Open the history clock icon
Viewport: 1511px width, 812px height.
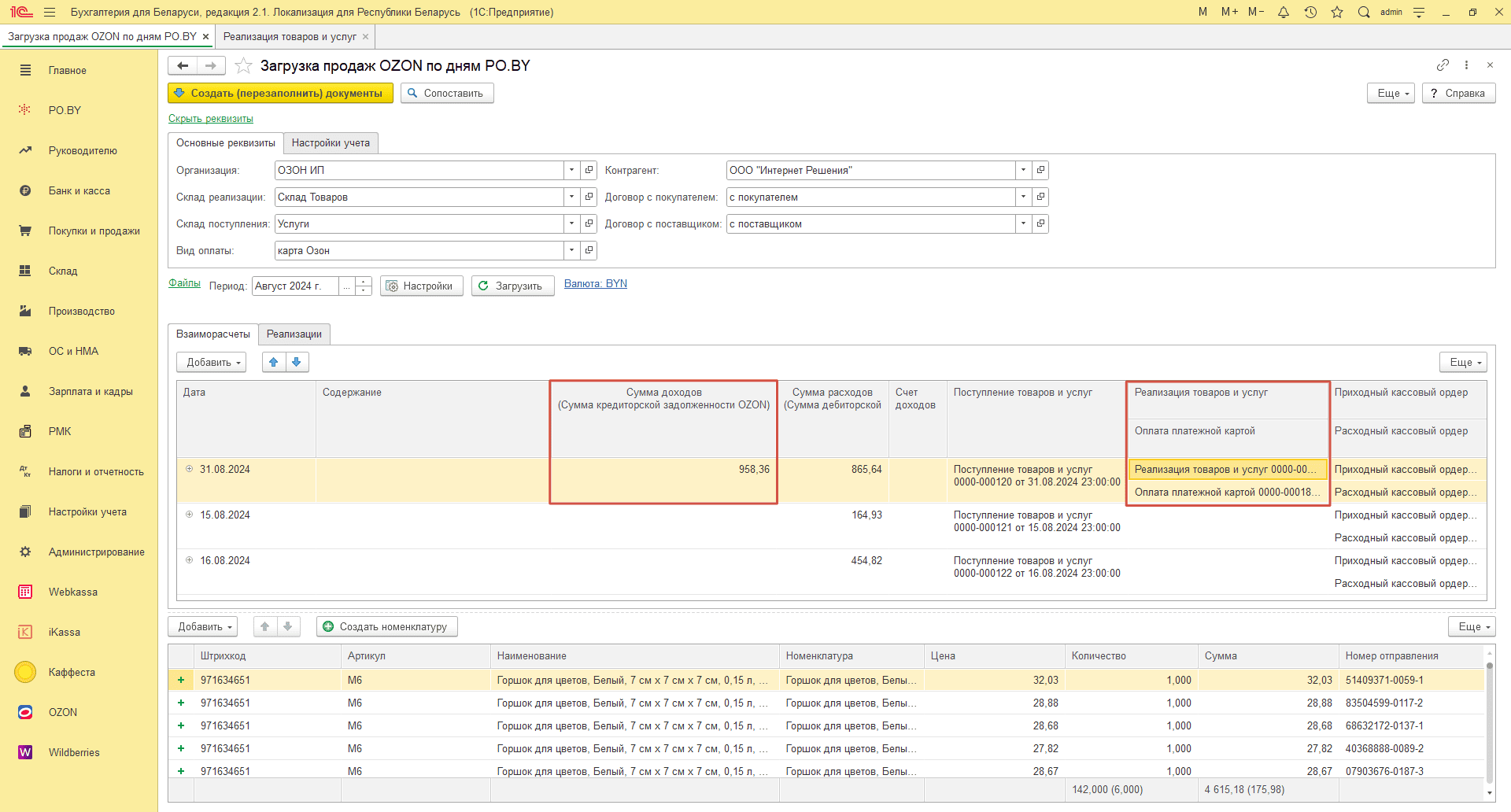point(1310,12)
